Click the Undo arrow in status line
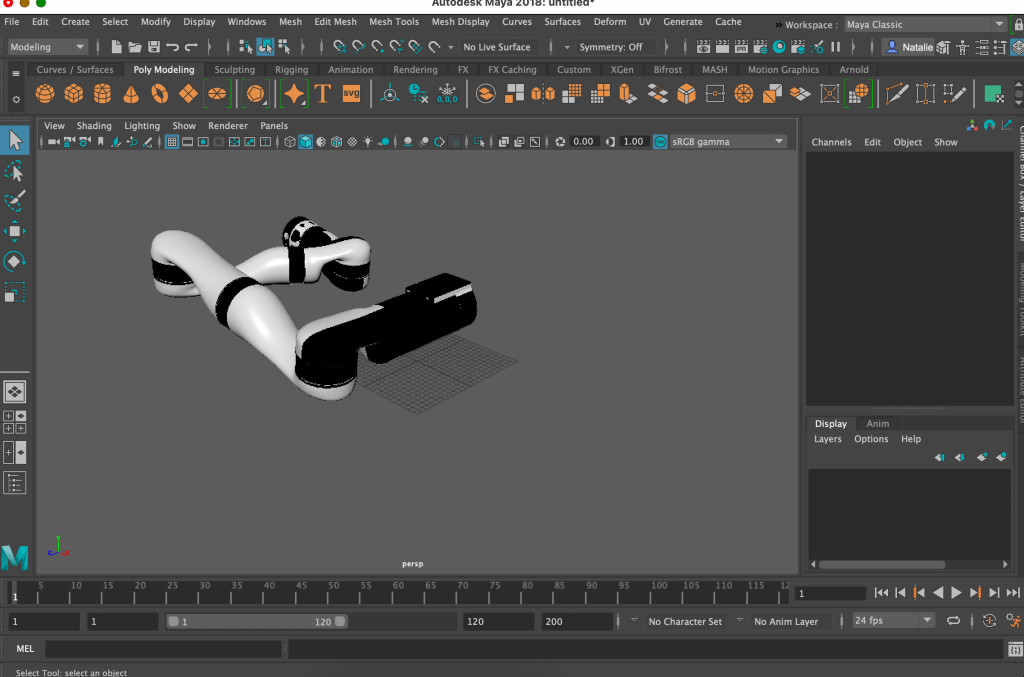This screenshot has width=1024, height=677. 173,47
